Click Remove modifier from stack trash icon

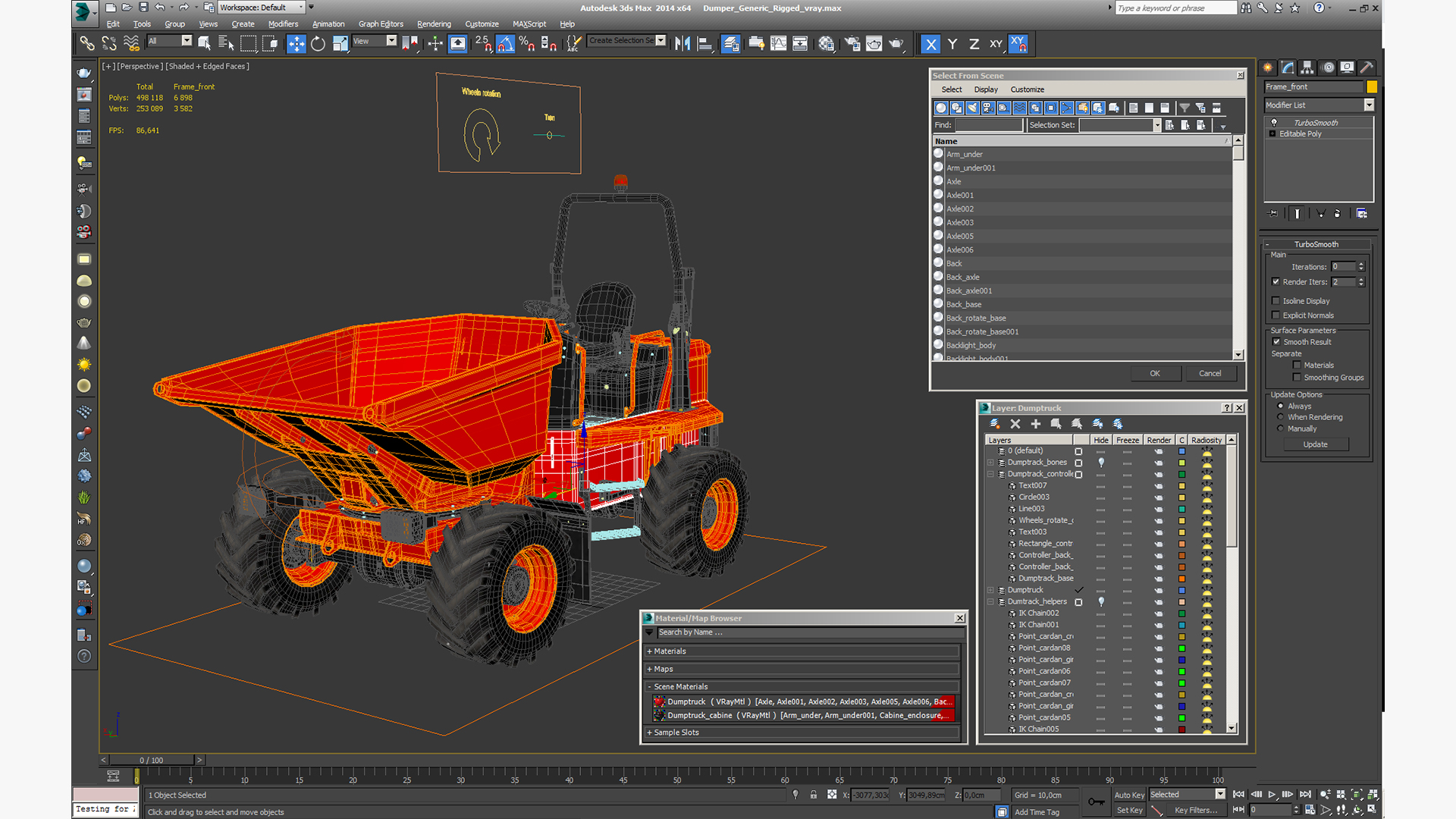(x=1337, y=214)
